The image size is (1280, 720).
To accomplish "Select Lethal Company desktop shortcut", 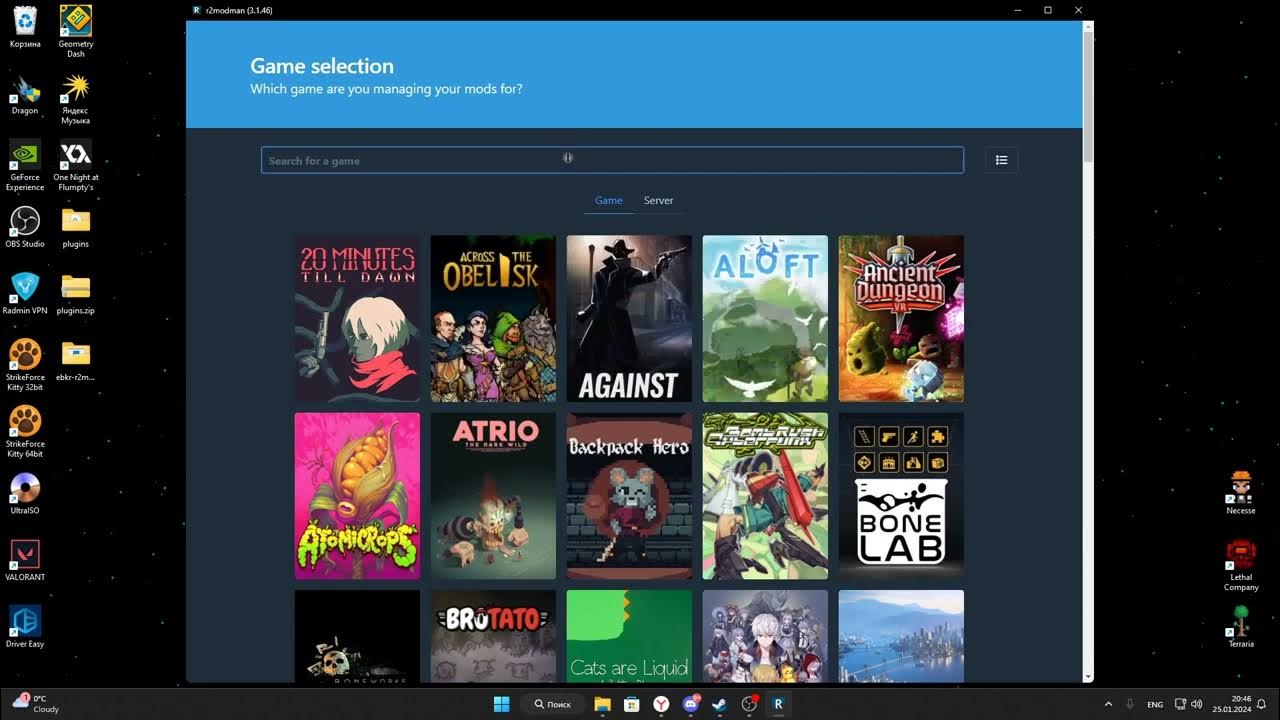I will point(1241,565).
